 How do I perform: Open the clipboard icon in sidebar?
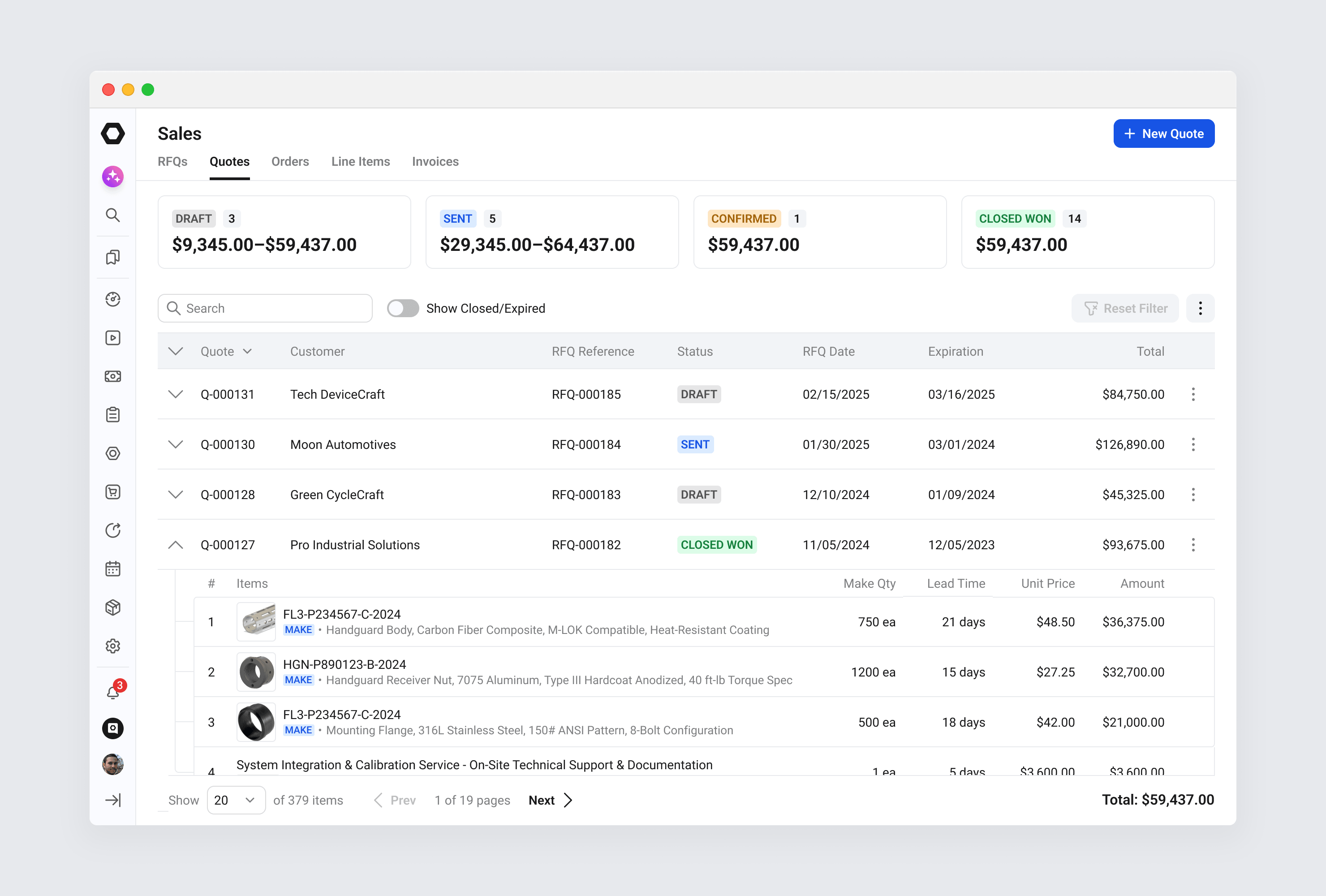click(x=113, y=415)
